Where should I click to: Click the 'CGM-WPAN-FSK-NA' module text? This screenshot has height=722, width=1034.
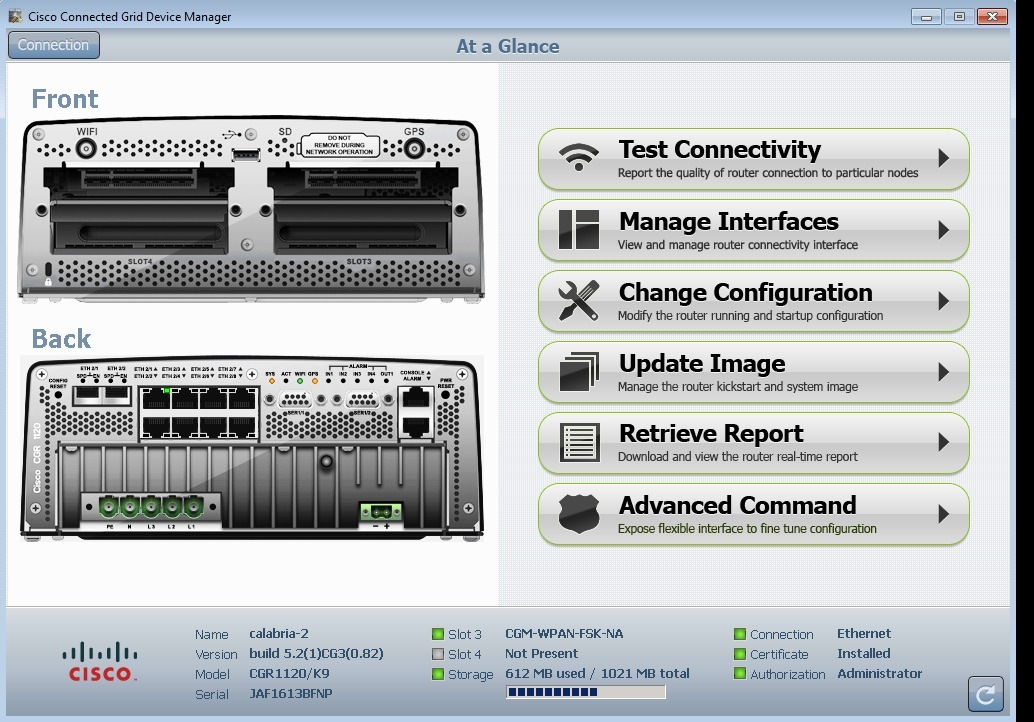[564, 634]
